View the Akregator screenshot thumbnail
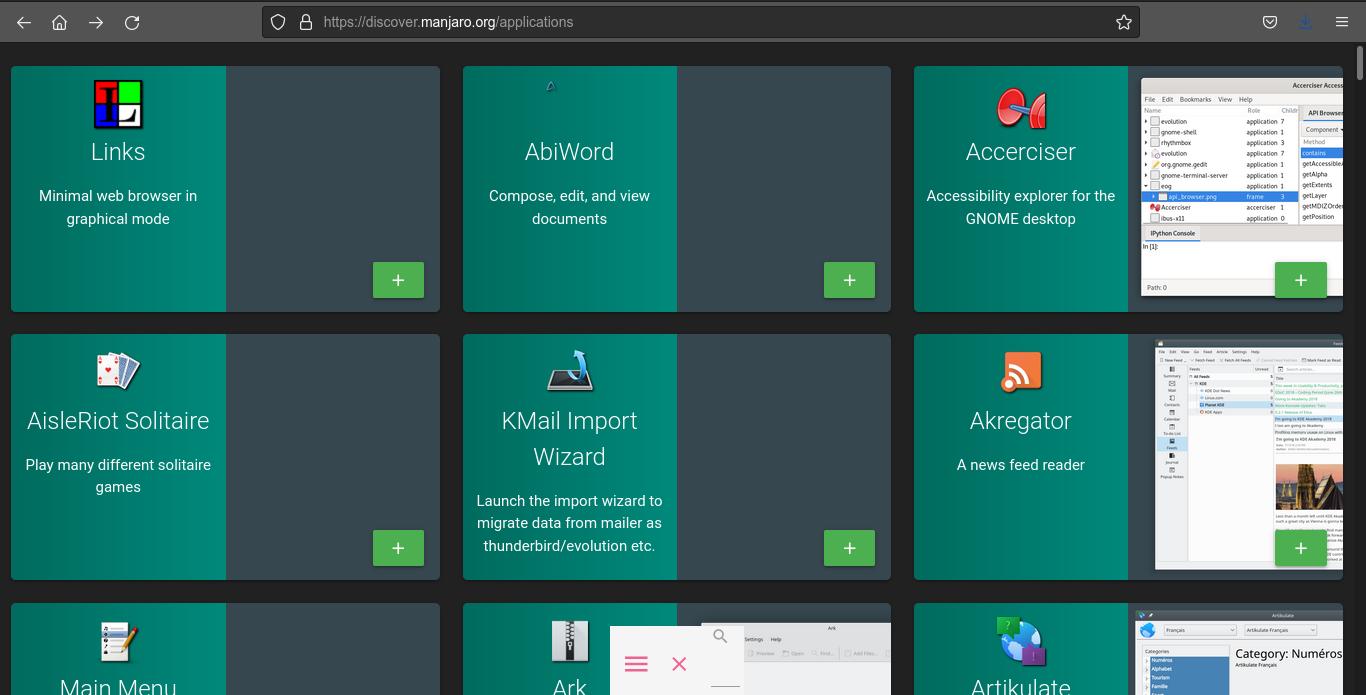This screenshot has height=695, width=1366. coord(1249,457)
